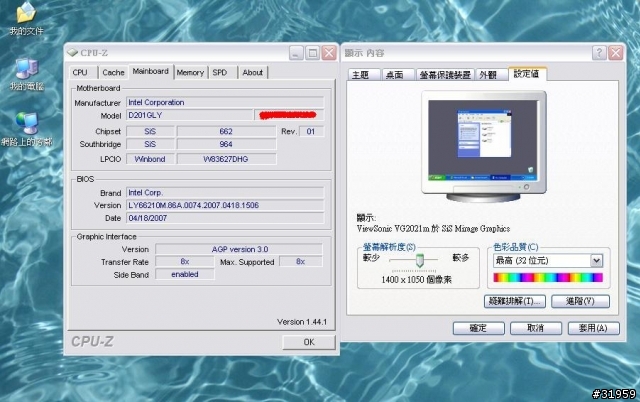Click the Manufacturer field Intel Corporation
The height and width of the screenshot is (402, 640).
pyautogui.click(x=225, y=102)
